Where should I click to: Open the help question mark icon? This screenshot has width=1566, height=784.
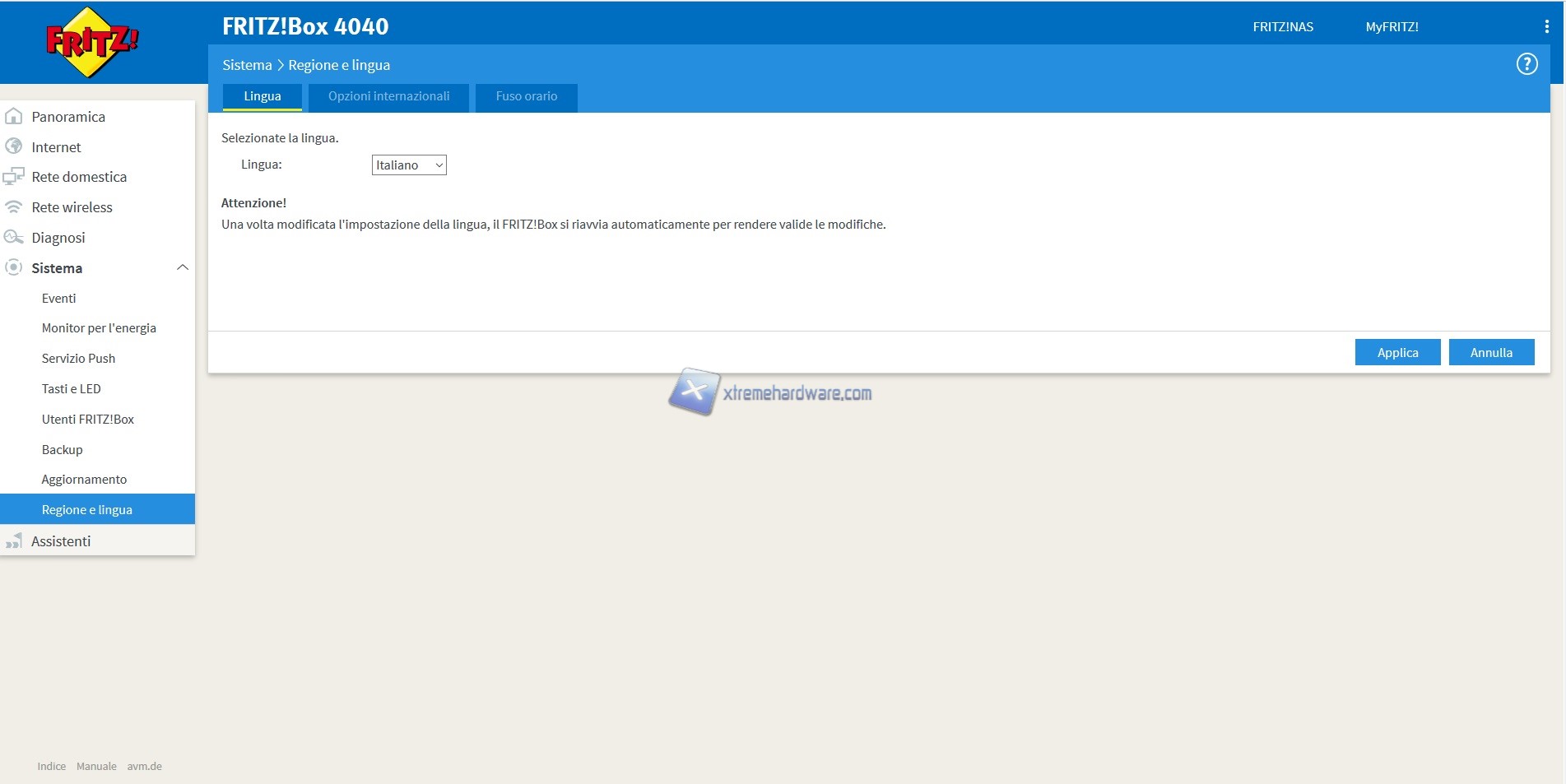[1527, 64]
